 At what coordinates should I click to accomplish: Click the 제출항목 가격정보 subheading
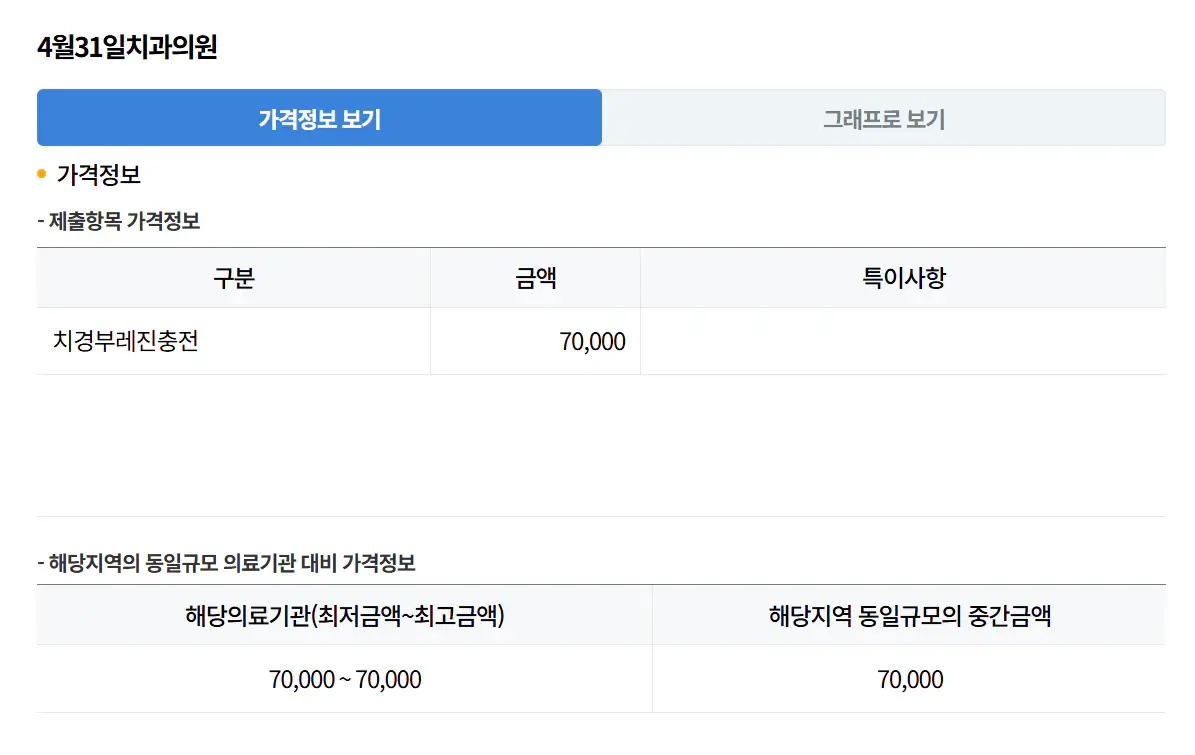click(x=118, y=220)
